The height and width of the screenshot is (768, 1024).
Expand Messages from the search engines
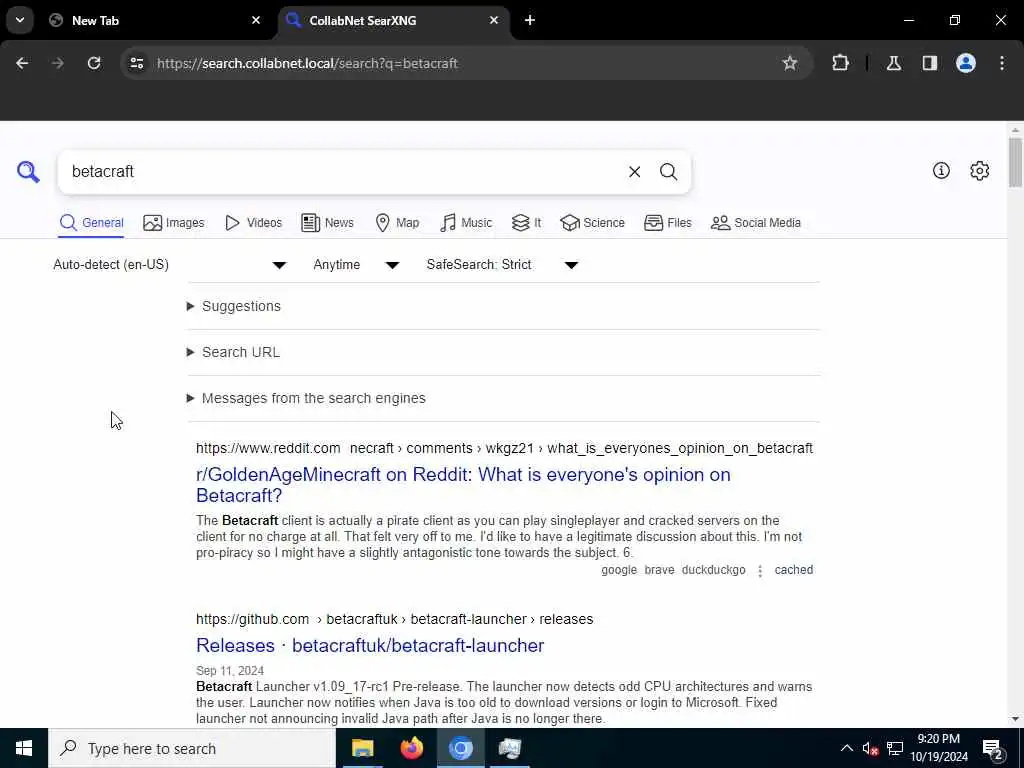[x=306, y=398]
